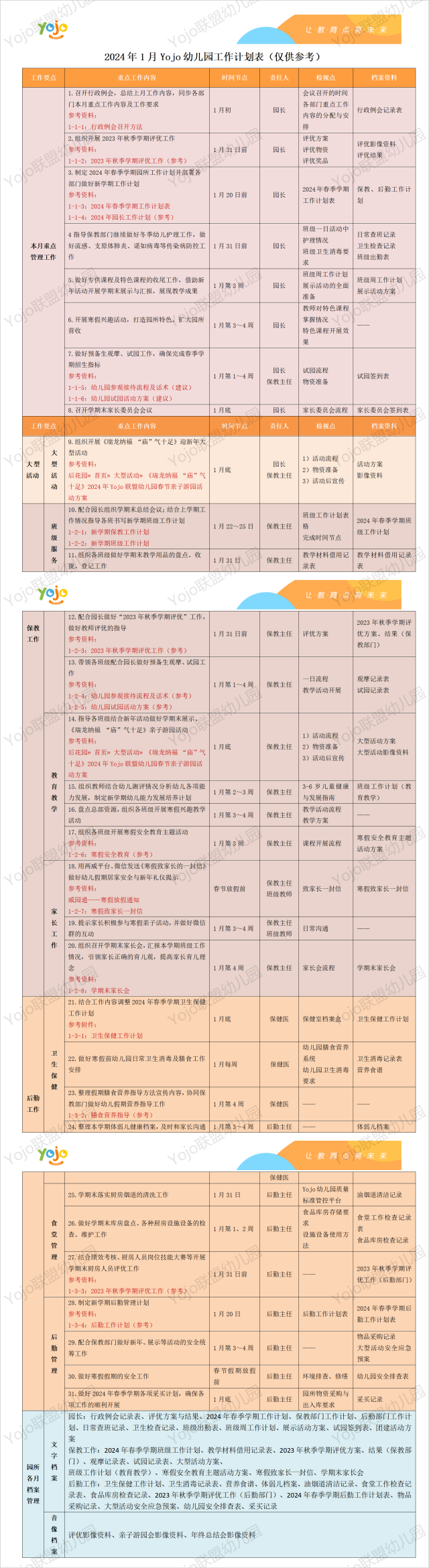Open reference 1-2-3：2023年秋季学期评优工作
The height and width of the screenshot is (1568, 429).
[x=127, y=650]
